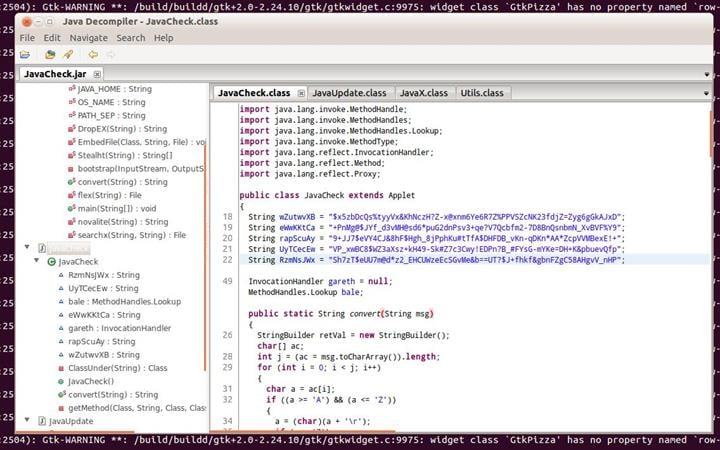Click the Open File folder icon in toolbar
The image size is (720, 450).
coord(25,54)
